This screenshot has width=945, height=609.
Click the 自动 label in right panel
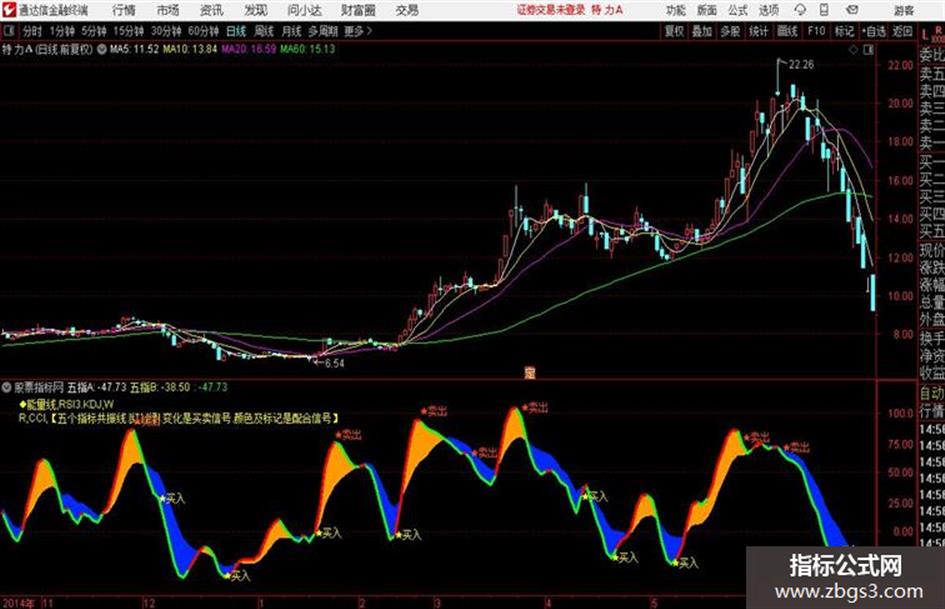[932, 393]
